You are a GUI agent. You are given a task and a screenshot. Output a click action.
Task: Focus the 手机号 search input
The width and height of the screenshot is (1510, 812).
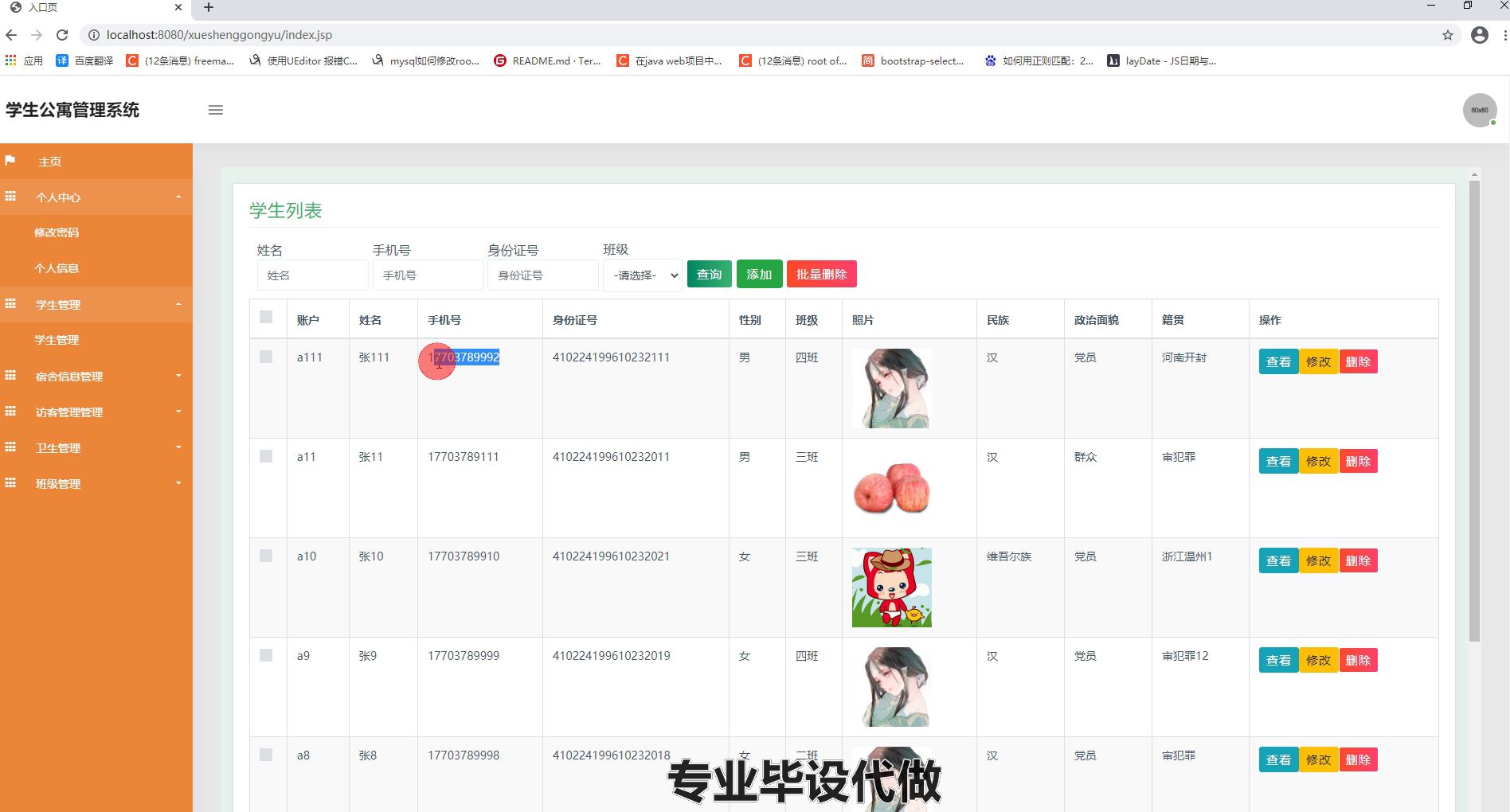428,275
